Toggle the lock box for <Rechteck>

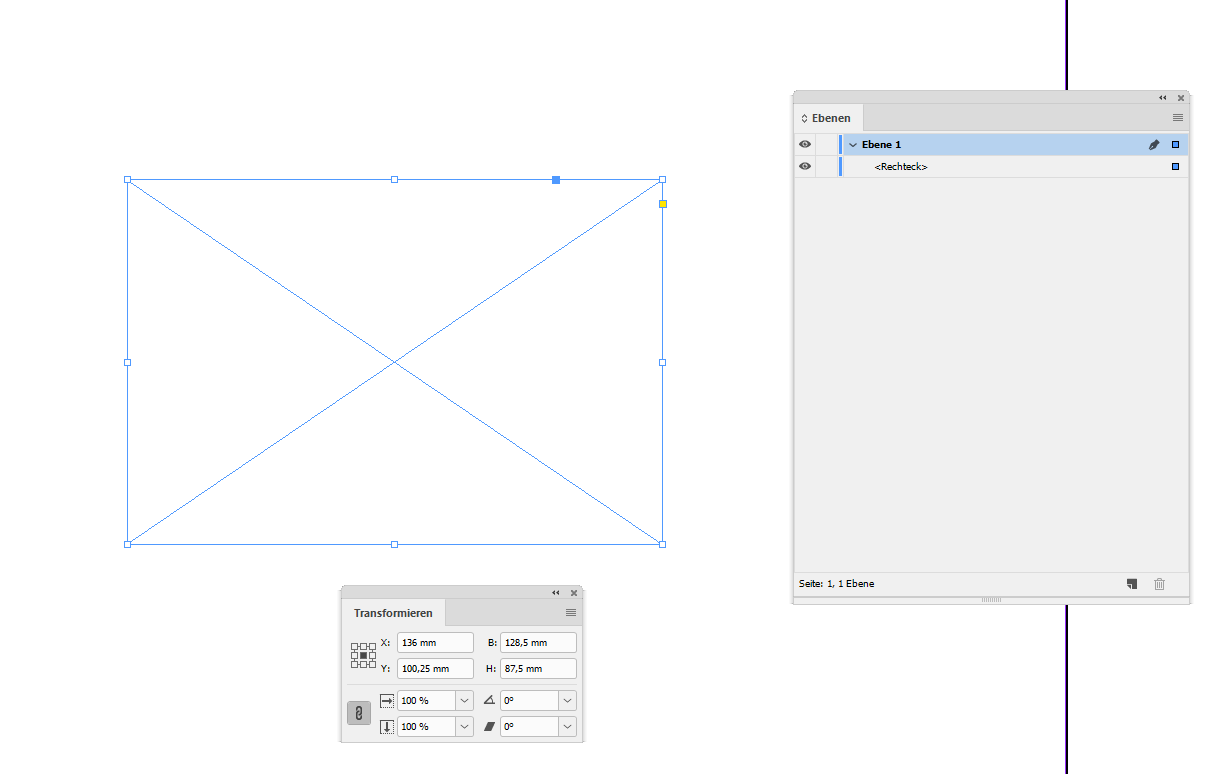click(x=826, y=166)
